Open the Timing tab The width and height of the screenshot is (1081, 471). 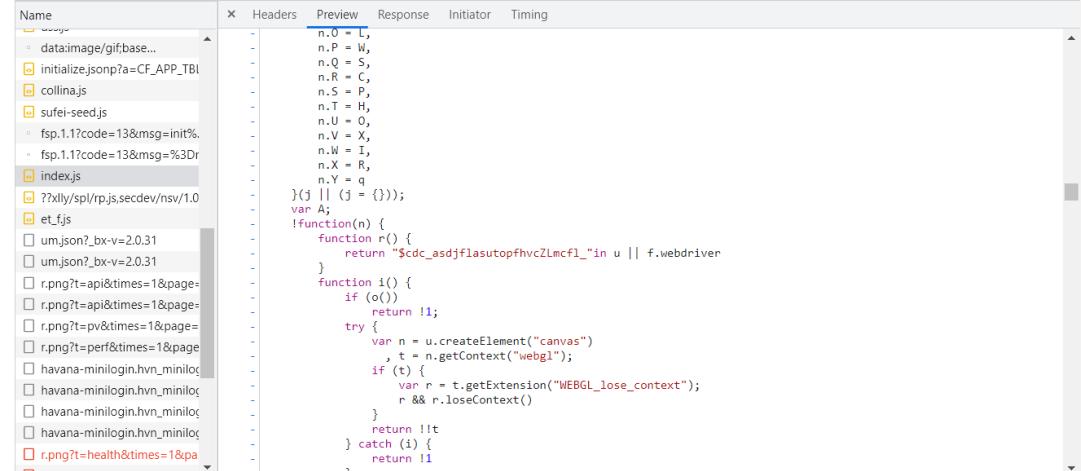529,14
